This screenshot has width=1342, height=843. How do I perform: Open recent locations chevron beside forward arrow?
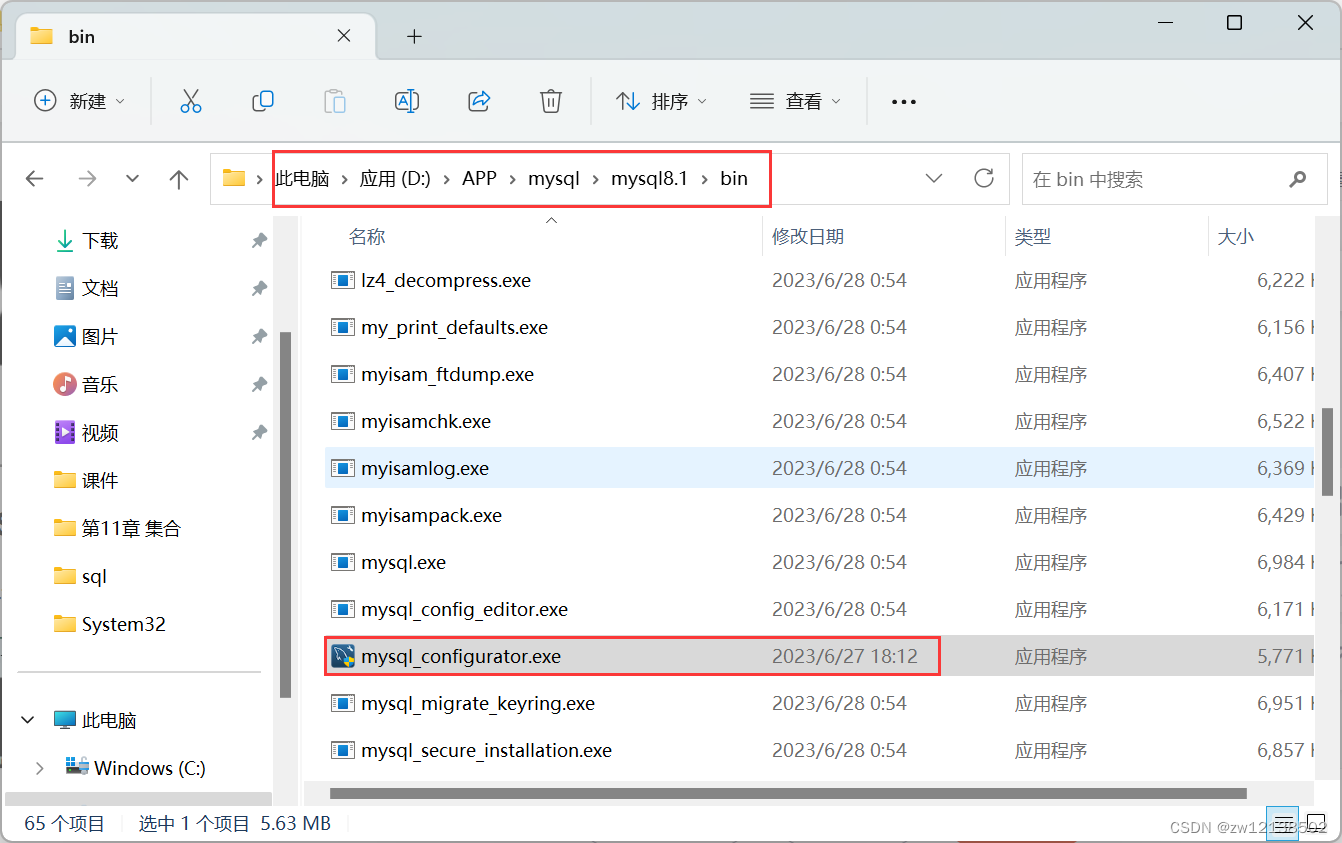(x=133, y=179)
